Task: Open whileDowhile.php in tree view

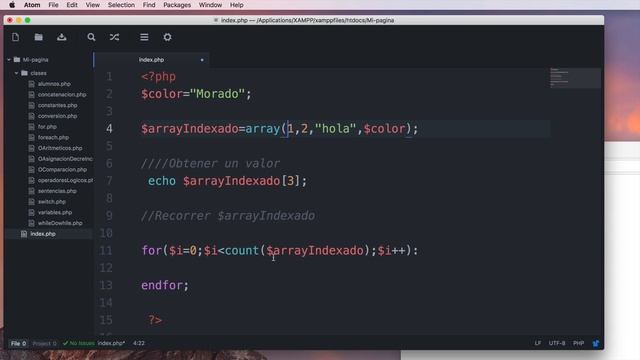Action: click(x=60, y=223)
